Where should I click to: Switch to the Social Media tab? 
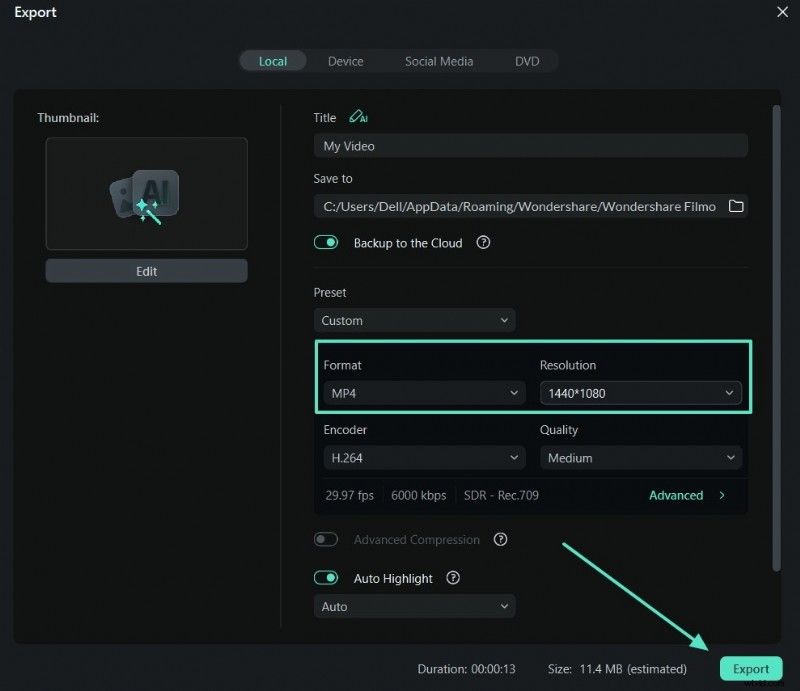[438, 61]
